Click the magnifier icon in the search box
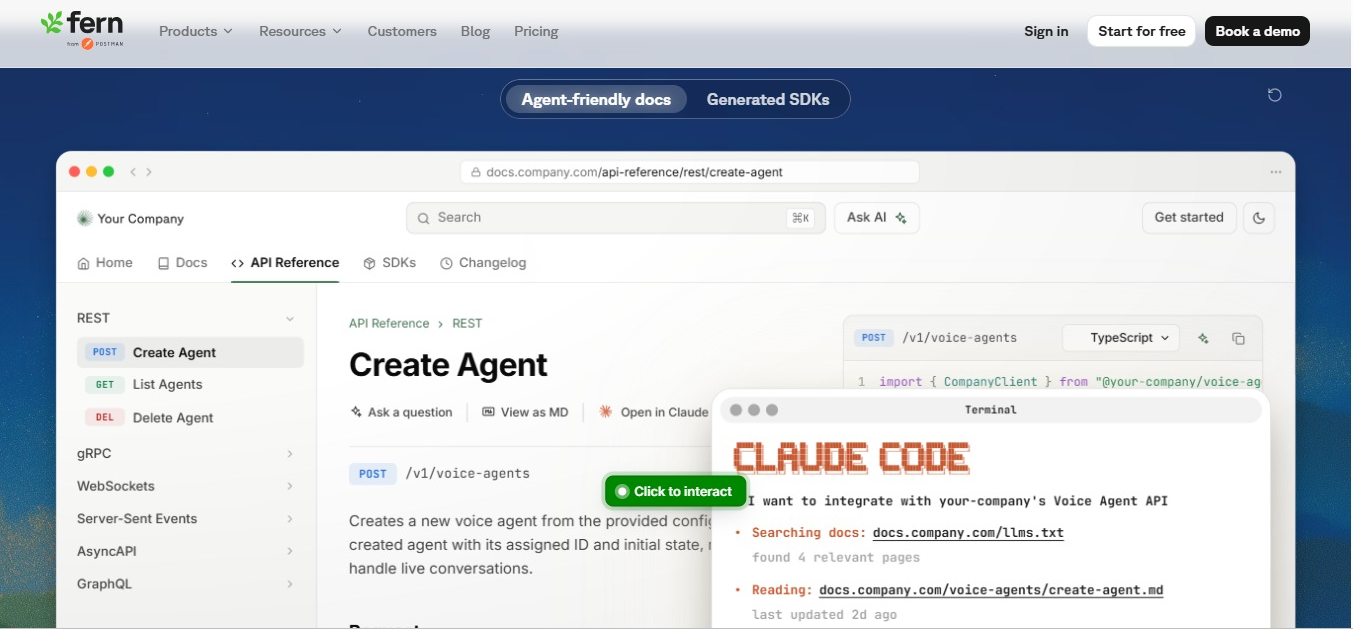Screen dimensions: 1353x629 [424, 218]
